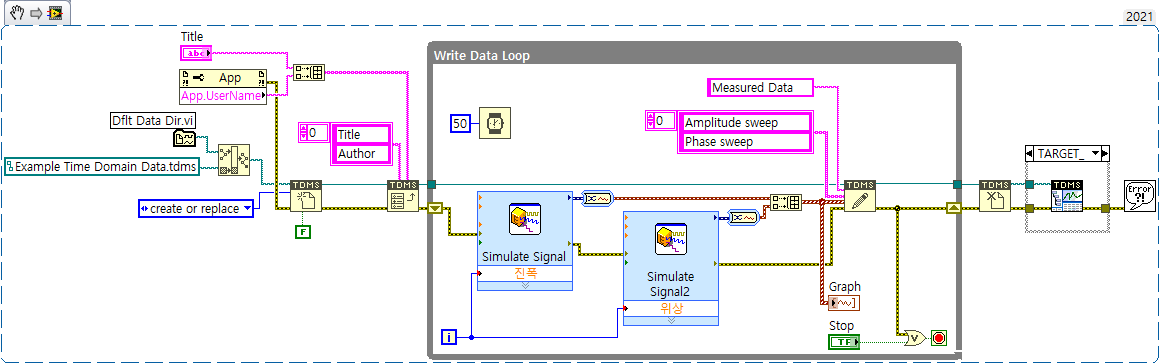
Task: Click the TDMS Write pencil node
Action: (x=859, y=196)
